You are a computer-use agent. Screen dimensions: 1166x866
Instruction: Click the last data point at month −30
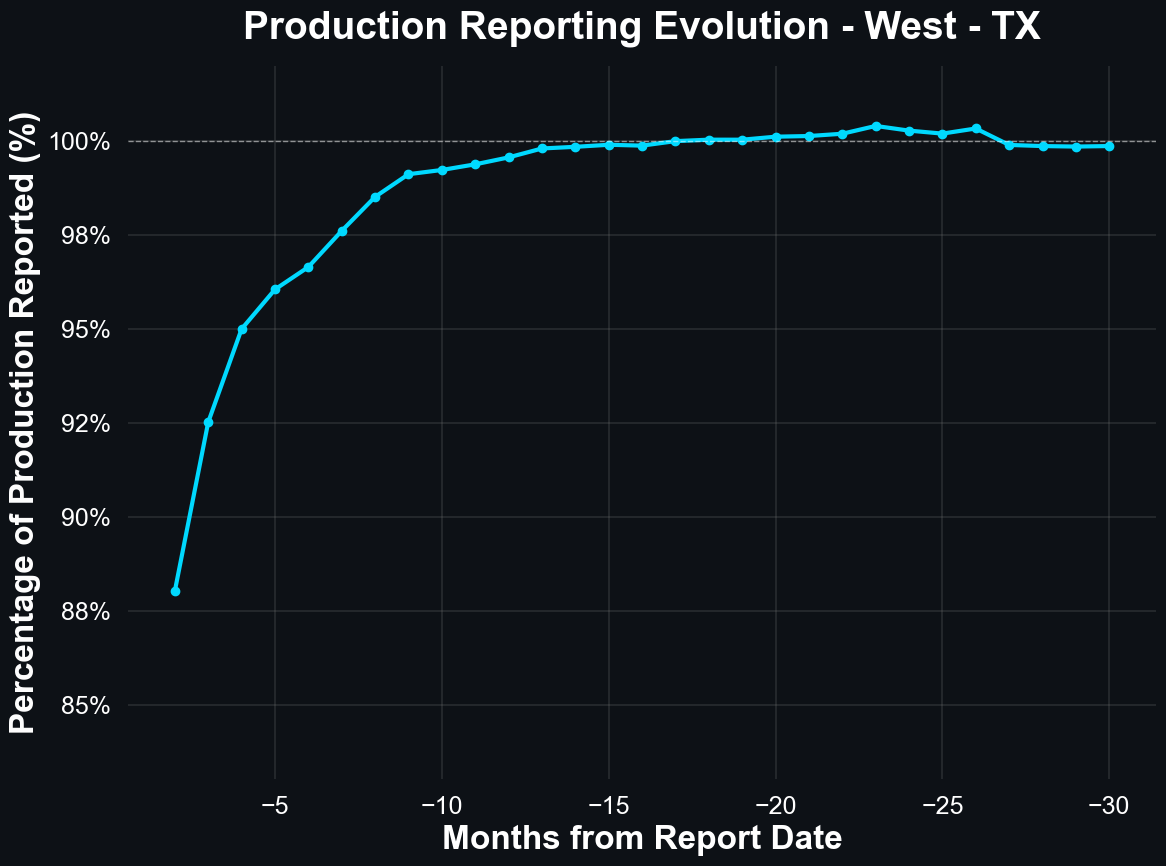tap(1109, 146)
